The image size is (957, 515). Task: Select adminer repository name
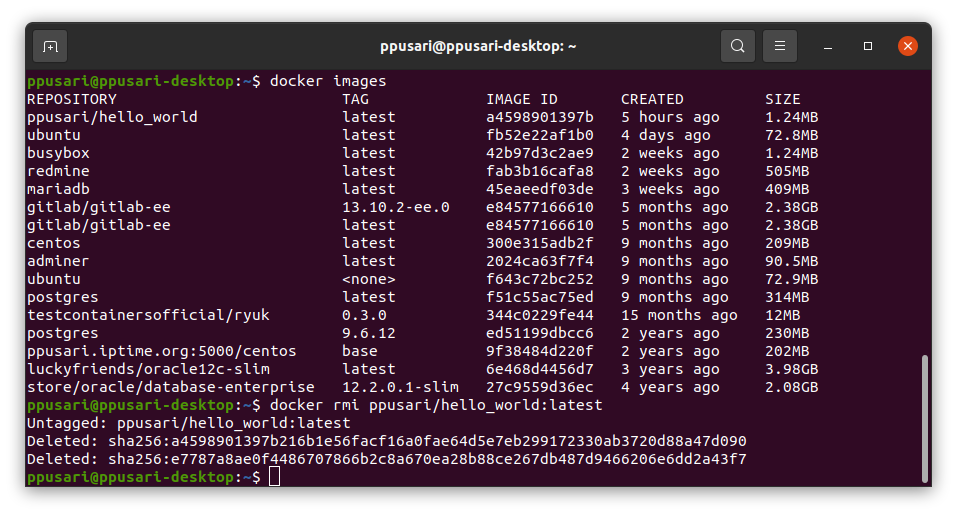pyautogui.click(x=58, y=261)
